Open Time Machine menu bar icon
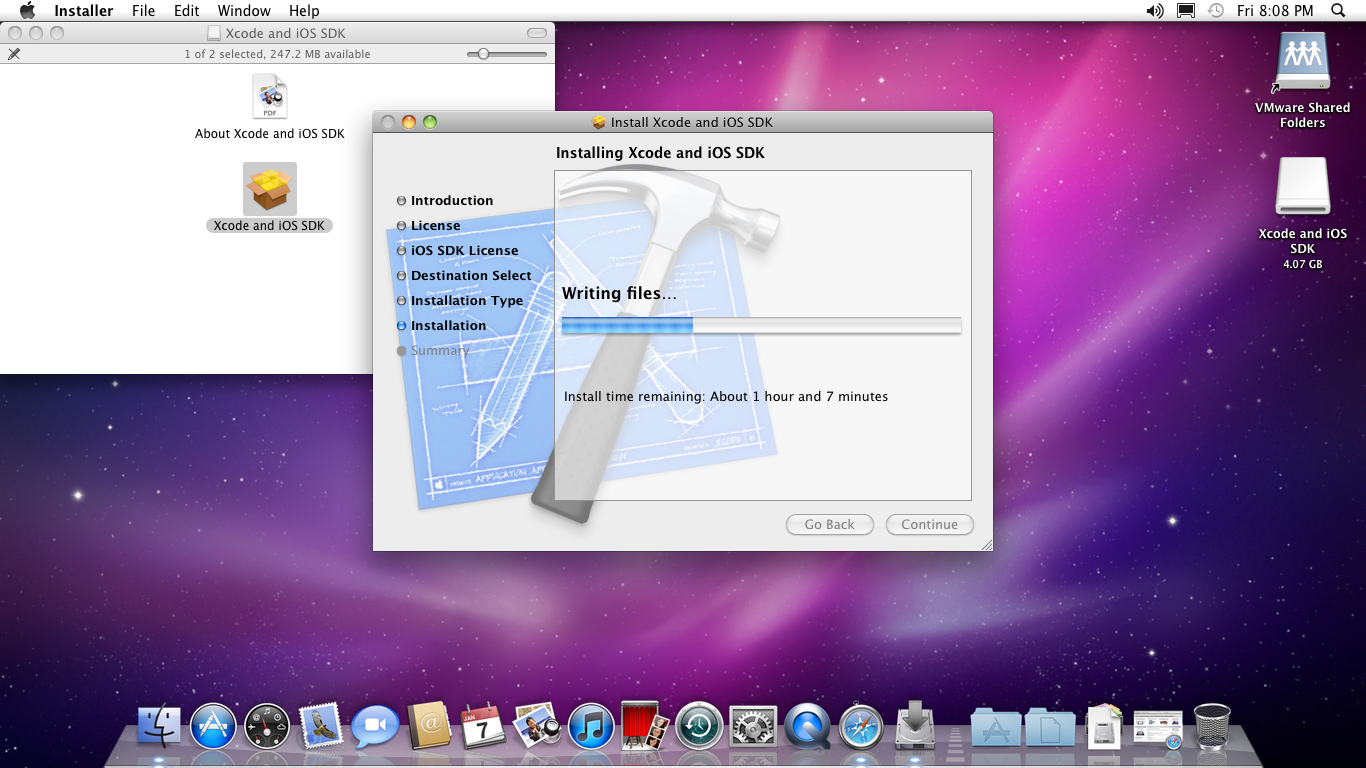Image resolution: width=1366 pixels, height=768 pixels. [1216, 11]
